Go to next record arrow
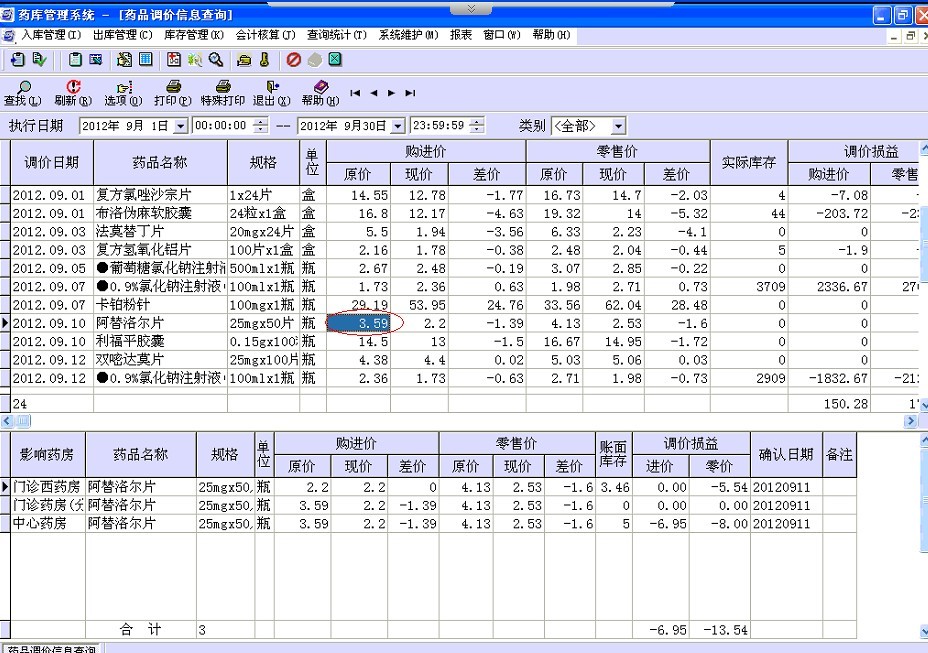The height and width of the screenshot is (653, 928). point(391,93)
